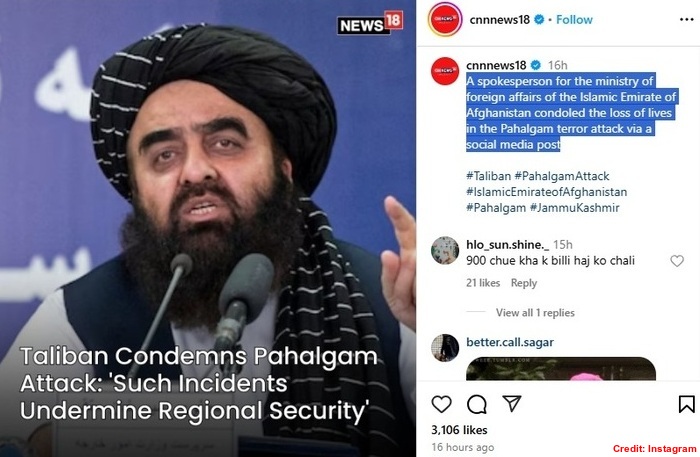Viewport: 700px width, 457px height.
Task: Open the three-dot more options menu
Action: click(x=686, y=20)
